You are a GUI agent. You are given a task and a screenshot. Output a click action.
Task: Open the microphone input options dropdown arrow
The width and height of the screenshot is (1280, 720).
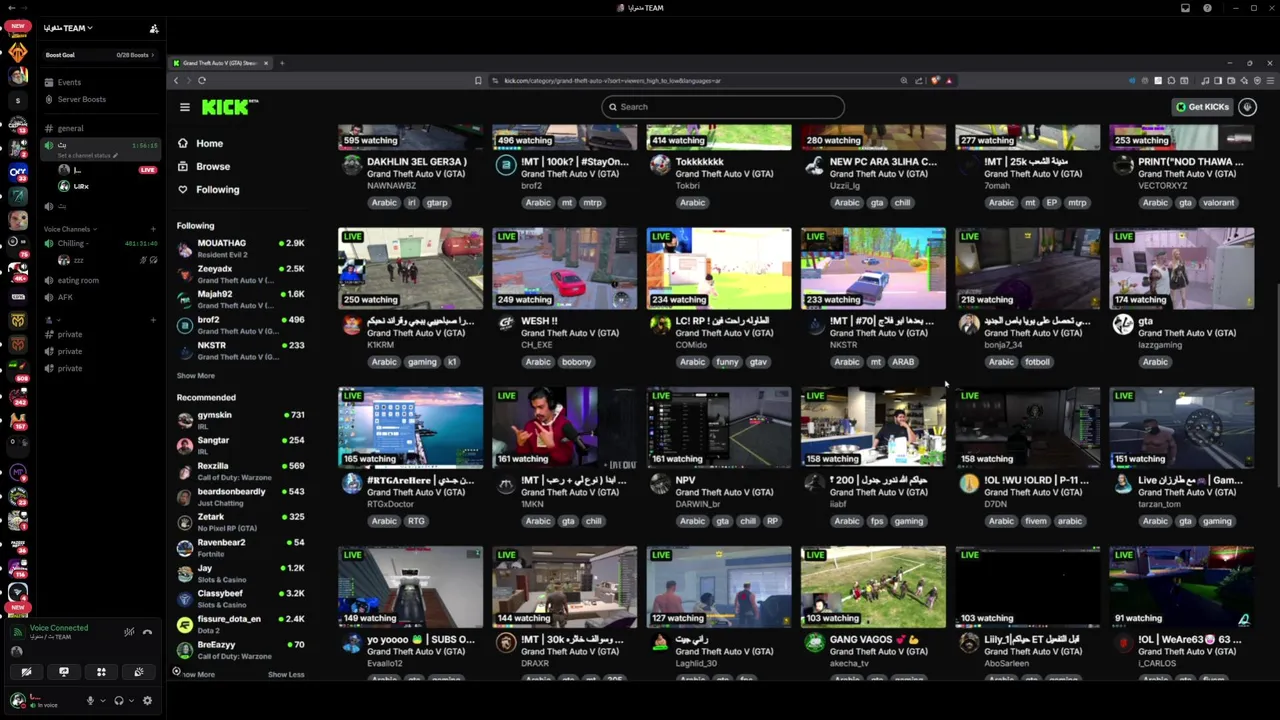tap(101, 701)
